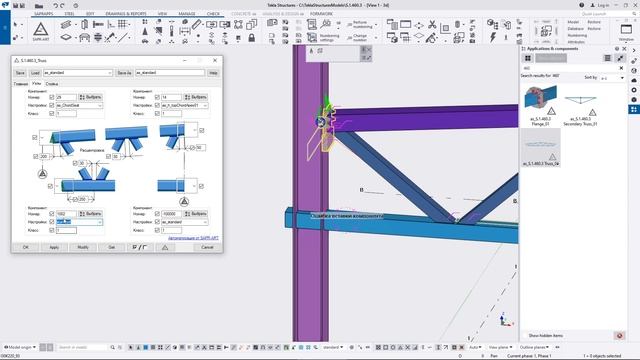640x360 pixels.
Task: Click the thumbnails view icon in Applications panel
Action: [528, 58]
